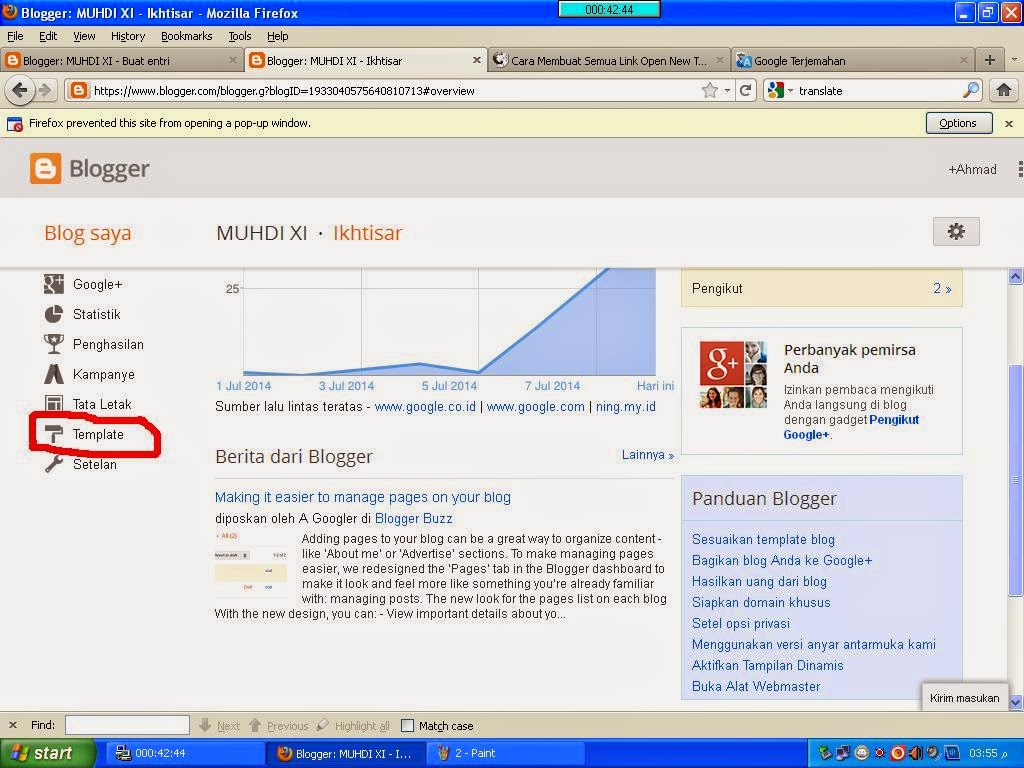Open Google+ sidebar item icon
The image size is (1024, 768).
(54, 284)
